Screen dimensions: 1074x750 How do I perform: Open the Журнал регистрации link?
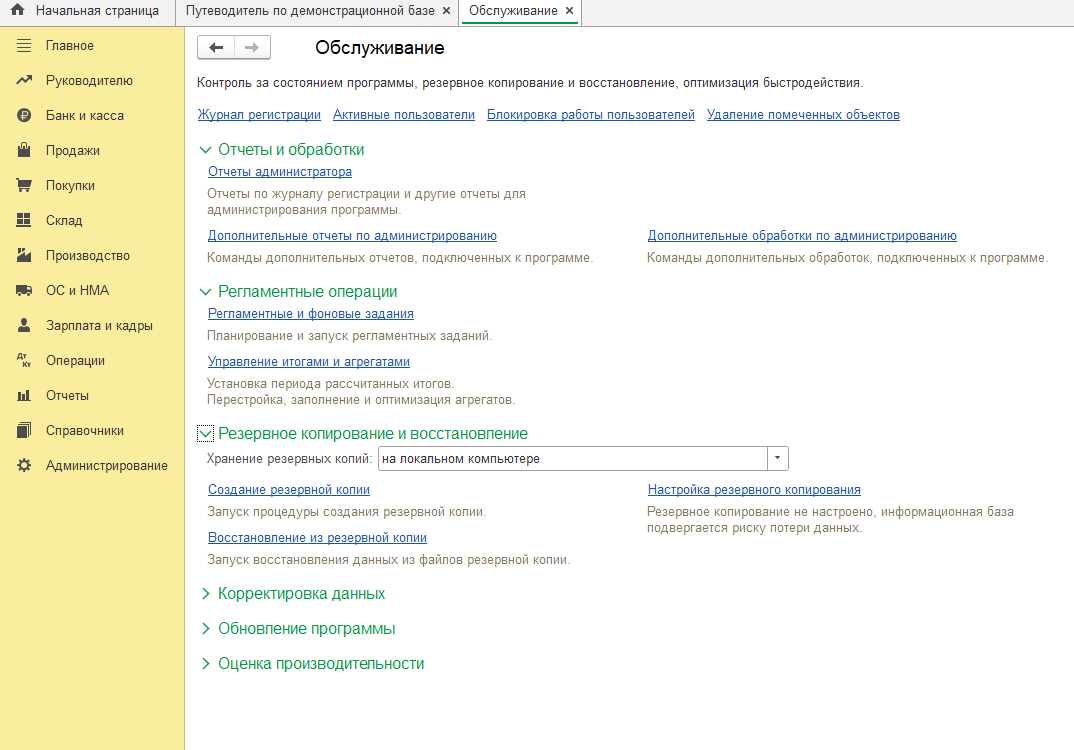(259, 115)
